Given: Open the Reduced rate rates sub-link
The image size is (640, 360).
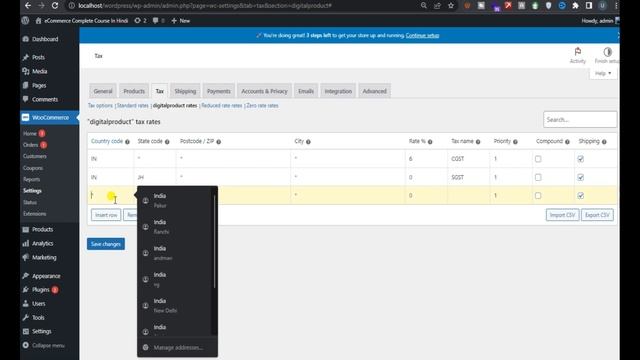Looking at the screenshot, I should point(222,105).
